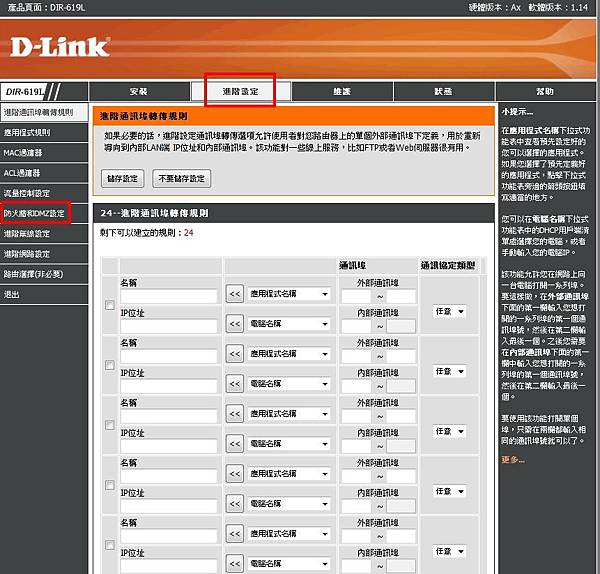
Task: Click the << button beside fourth rule's 應用程式名稱
Action: point(235,474)
